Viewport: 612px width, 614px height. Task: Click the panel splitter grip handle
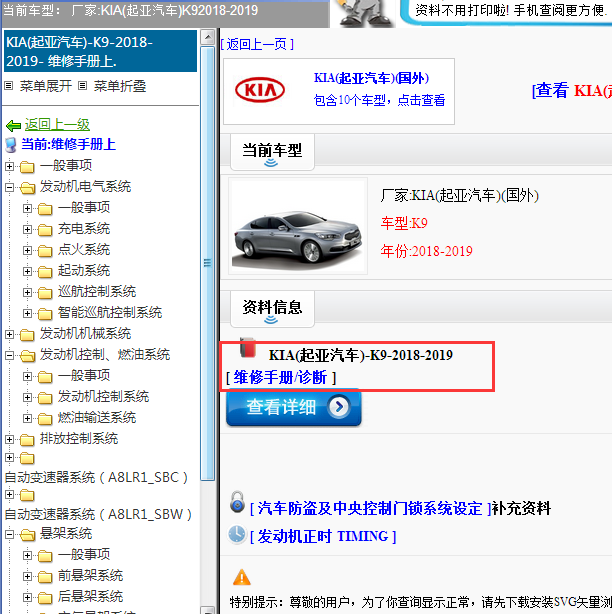click(x=208, y=263)
